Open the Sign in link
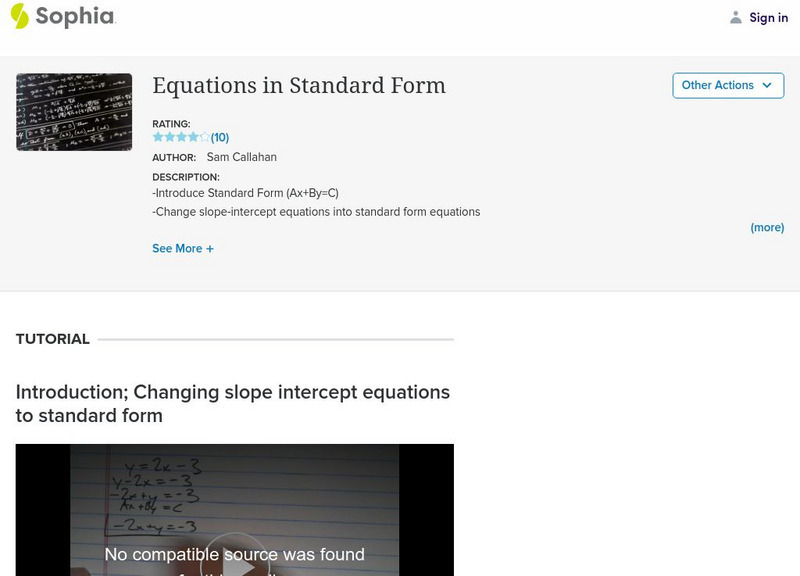Viewport: 800px width, 576px height. click(768, 18)
